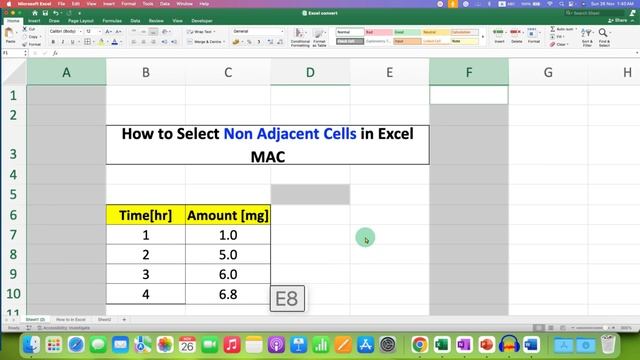Apply the Good cell style
The image size is (640, 360).
click(x=407, y=32)
